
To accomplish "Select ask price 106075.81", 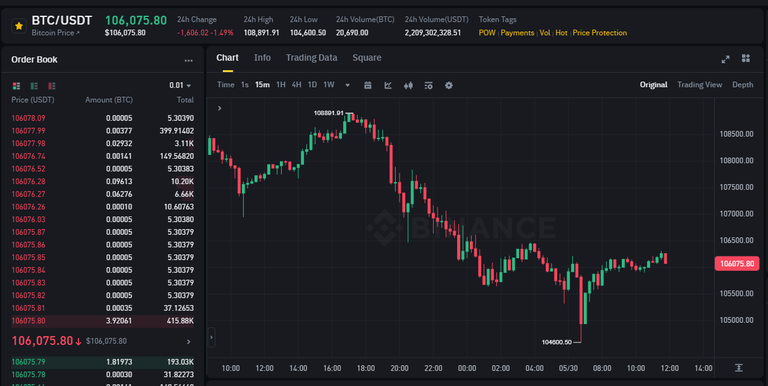I will point(28,308).
